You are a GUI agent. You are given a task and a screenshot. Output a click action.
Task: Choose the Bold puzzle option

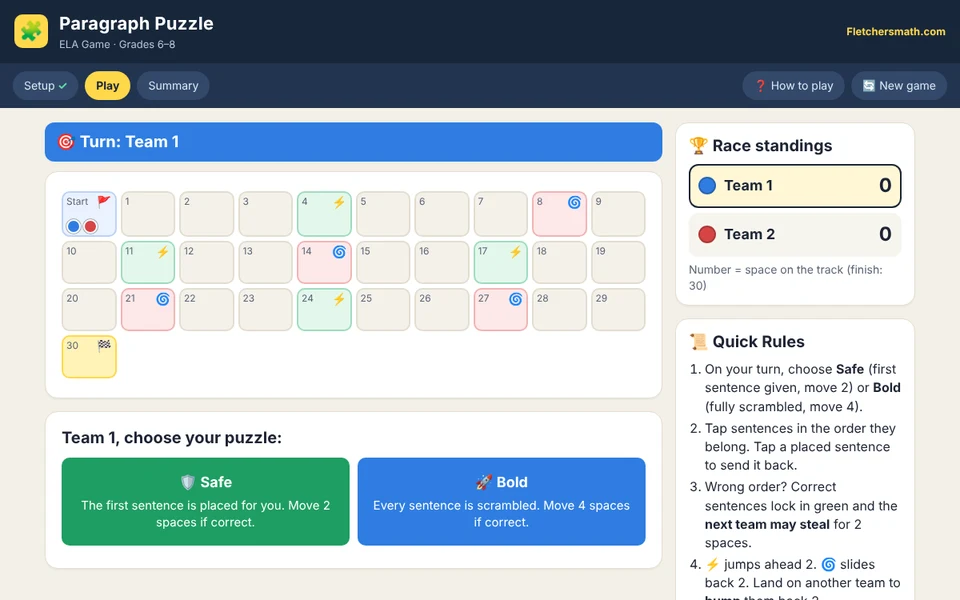click(x=501, y=501)
